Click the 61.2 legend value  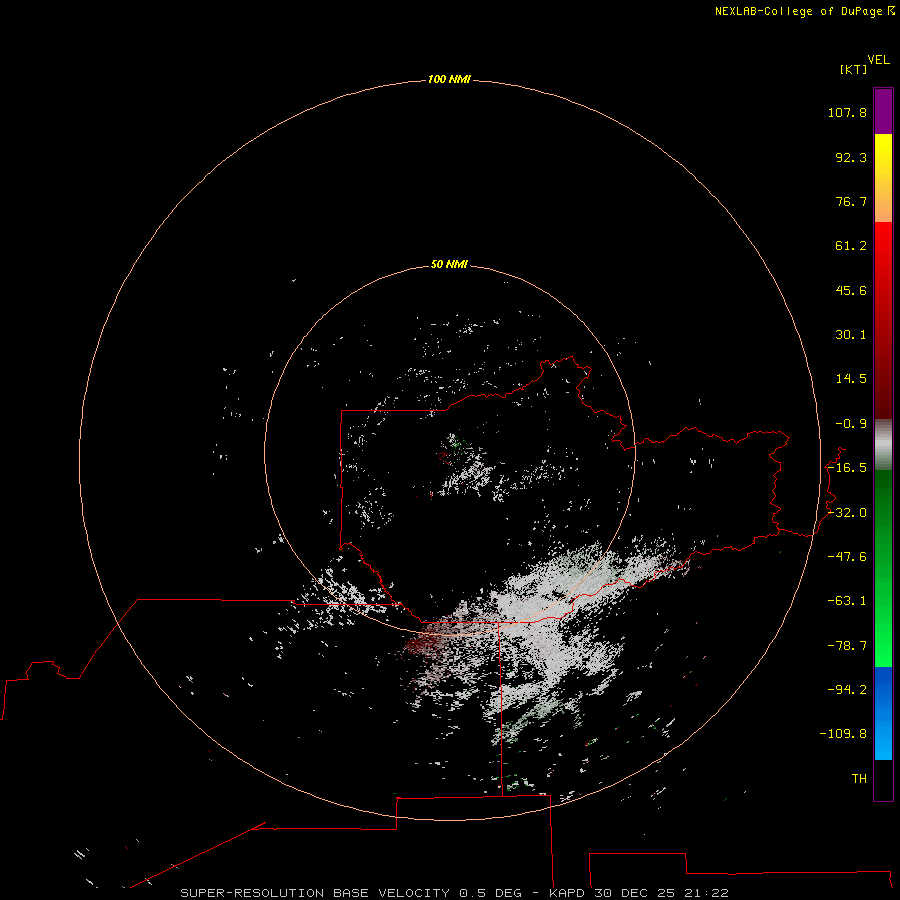[x=851, y=246]
